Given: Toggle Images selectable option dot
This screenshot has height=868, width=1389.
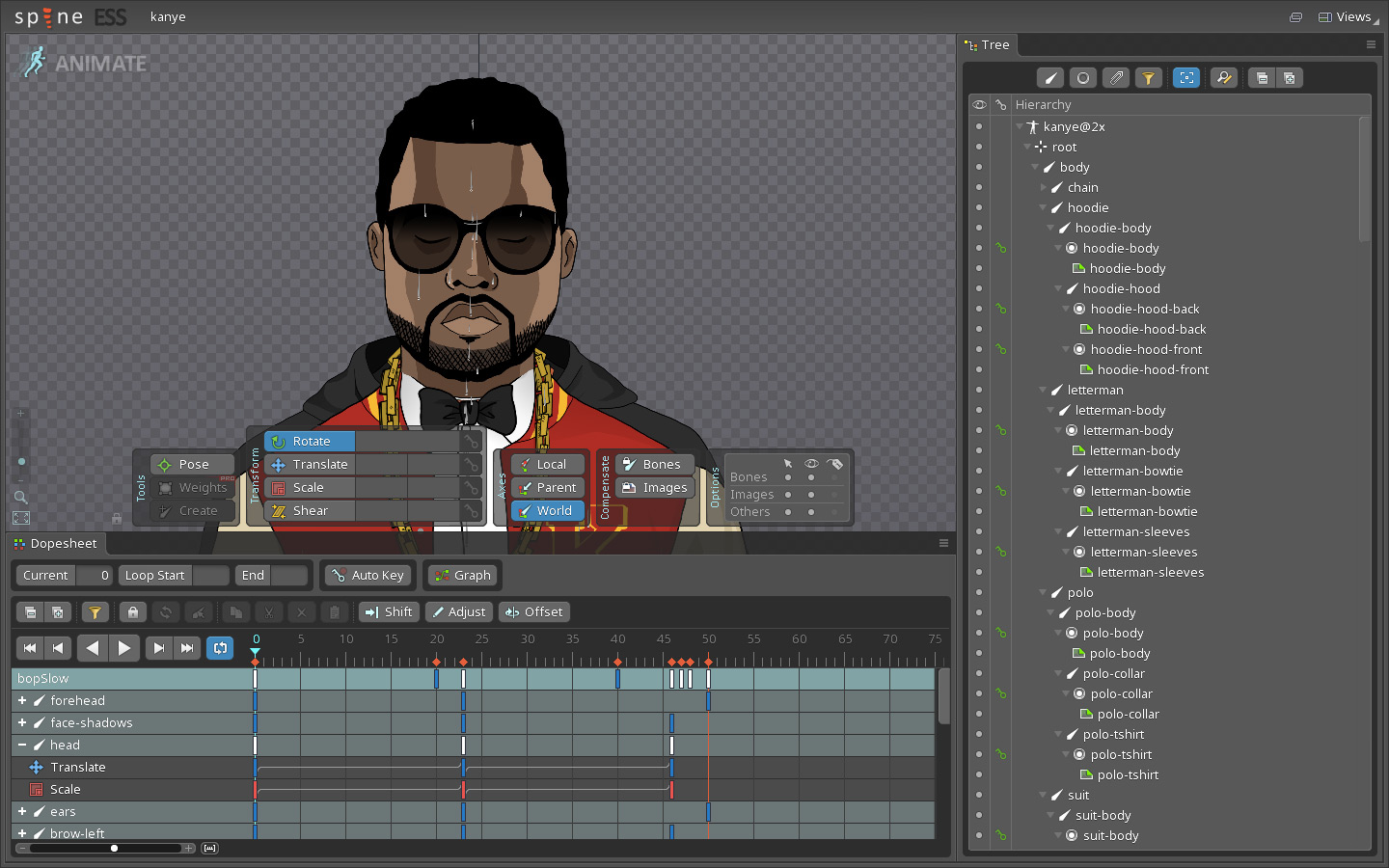Looking at the screenshot, I should pyautogui.click(x=788, y=495).
